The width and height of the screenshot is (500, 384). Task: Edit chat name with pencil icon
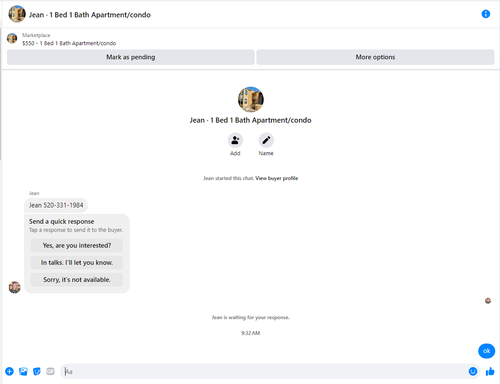click(x=266, y=140)
